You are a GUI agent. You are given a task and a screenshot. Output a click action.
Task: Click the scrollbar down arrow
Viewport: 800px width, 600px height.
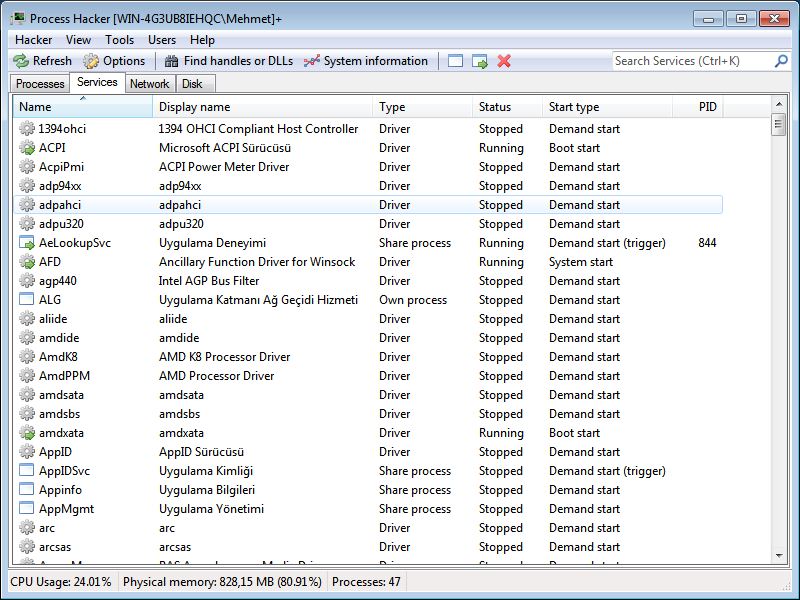779,556
